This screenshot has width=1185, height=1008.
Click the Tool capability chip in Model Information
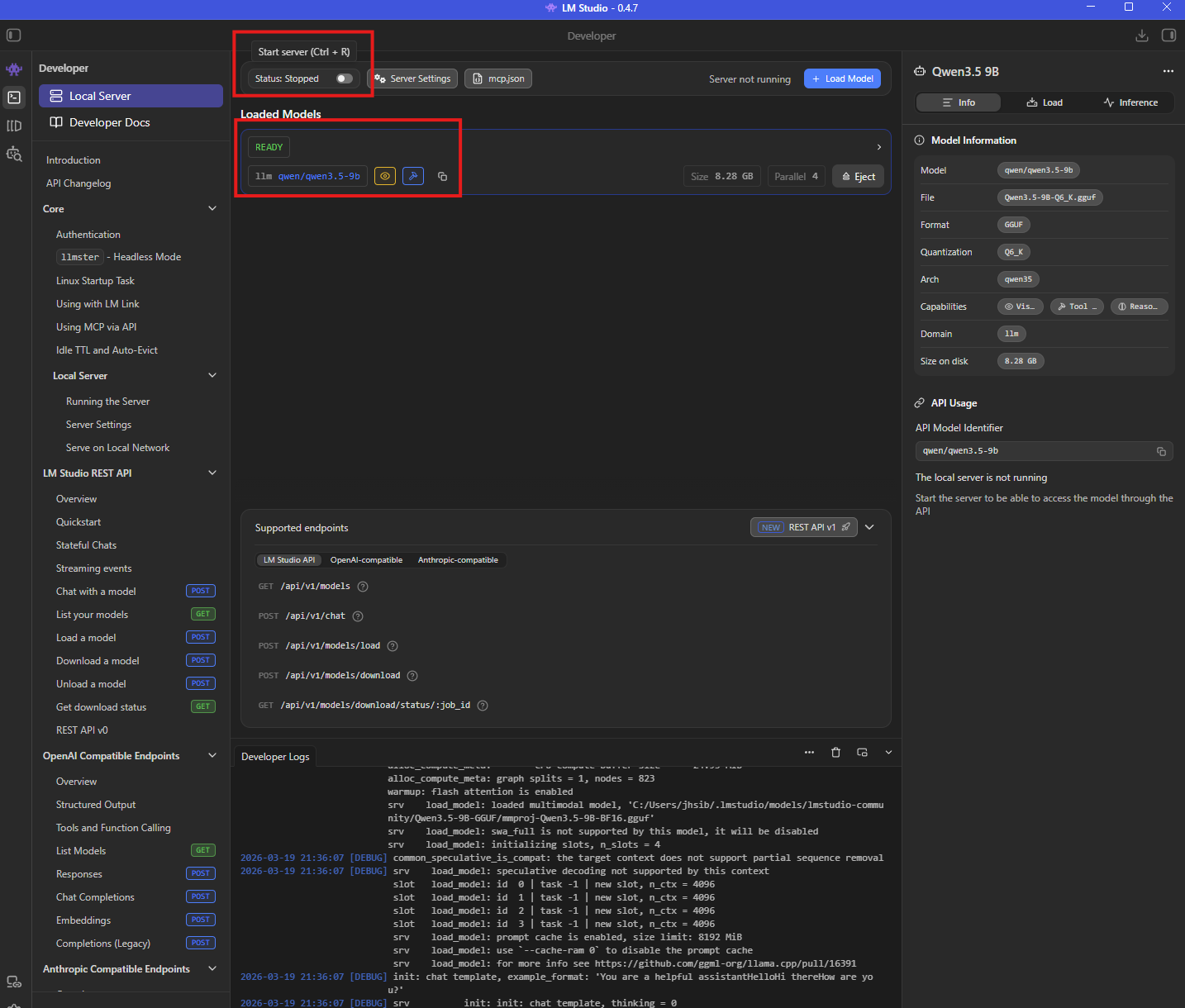pos(1077,307)
